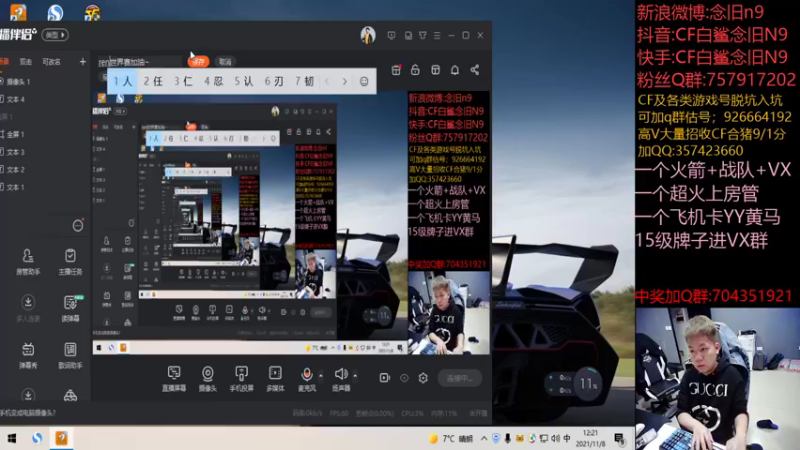Screen dimensions: 800x450
Task: Open the T-shirt skin icon in the title bar
Action: [x=422, y=35]
